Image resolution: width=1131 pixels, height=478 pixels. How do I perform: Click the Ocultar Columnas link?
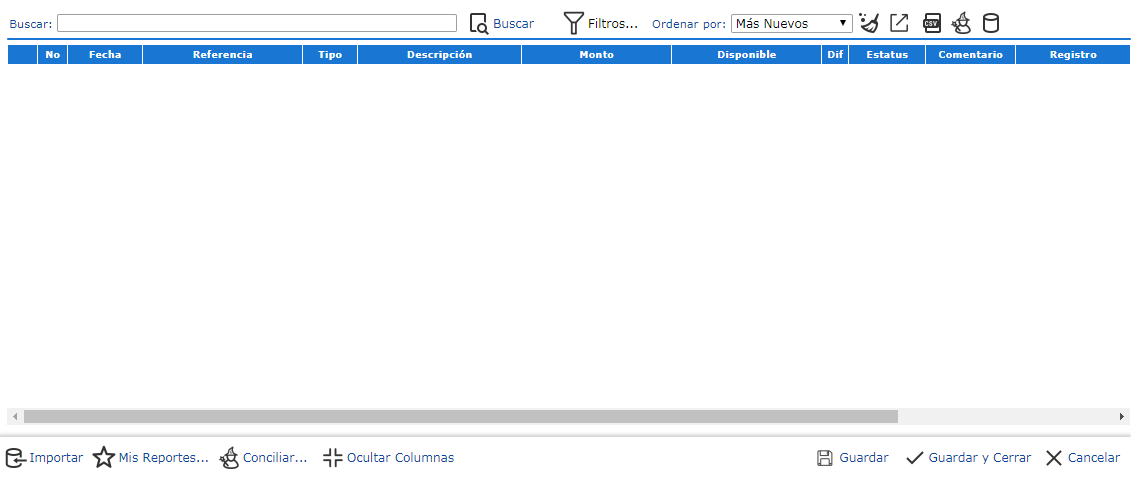click(400, 458)
